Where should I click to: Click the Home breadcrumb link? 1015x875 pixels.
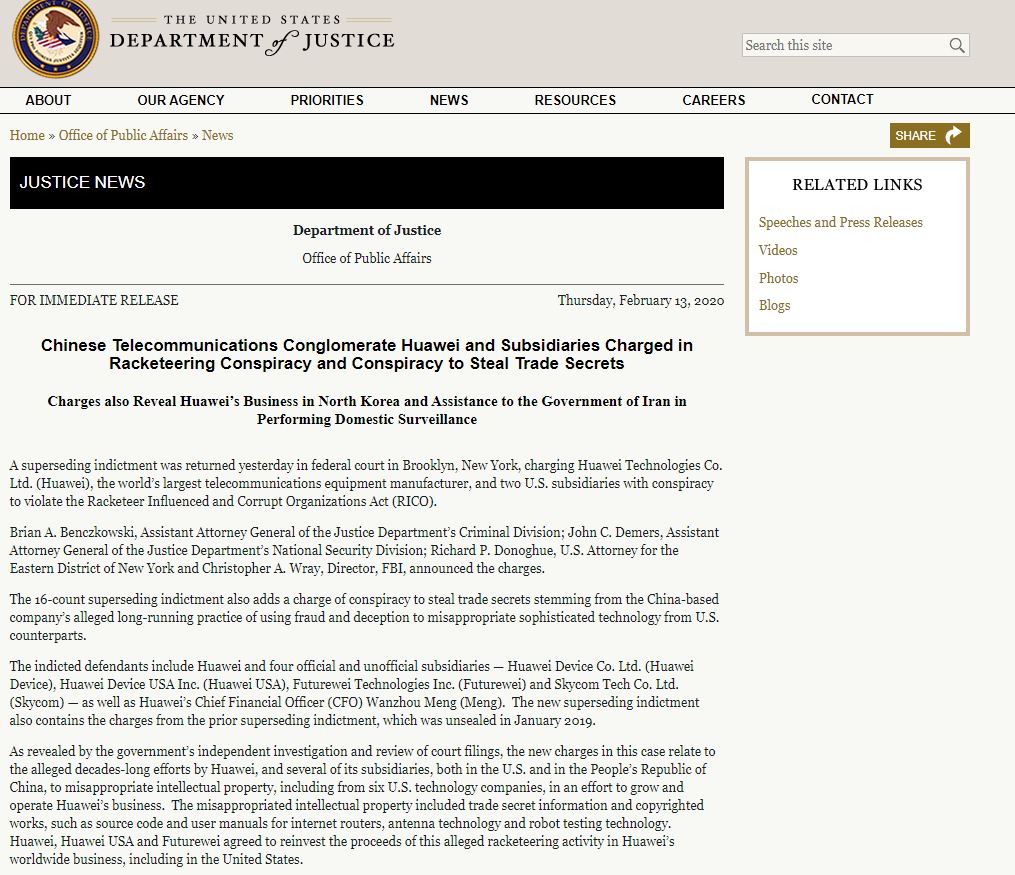pos(27,135)
